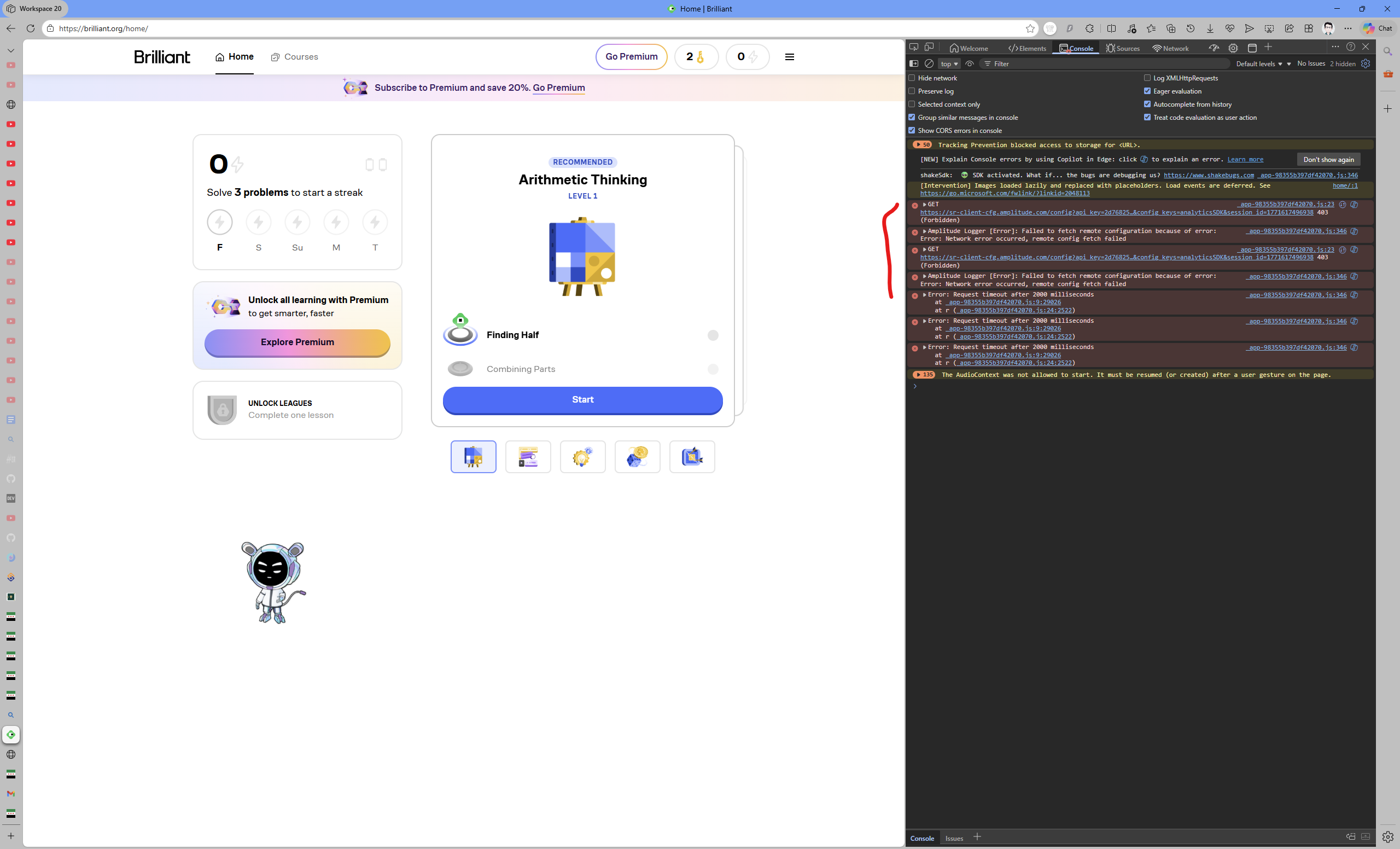Click the Brilliant hamburger menu icon

point(789,57)
